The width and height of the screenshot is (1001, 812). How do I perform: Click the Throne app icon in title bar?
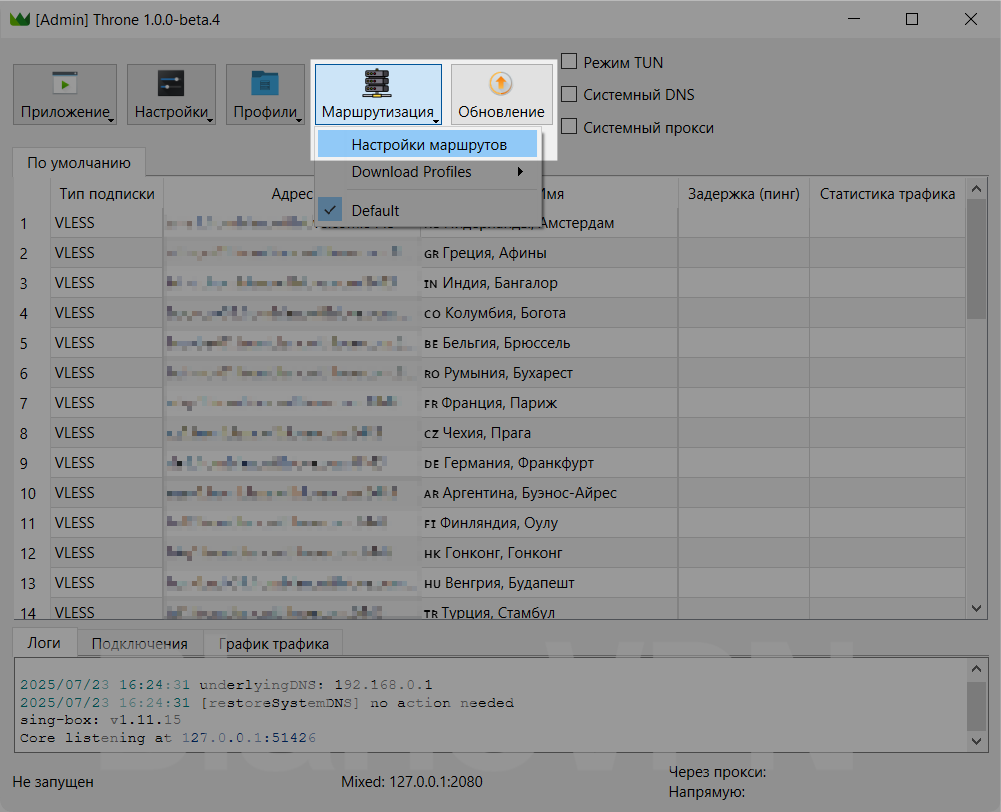(x=18, y=19)
